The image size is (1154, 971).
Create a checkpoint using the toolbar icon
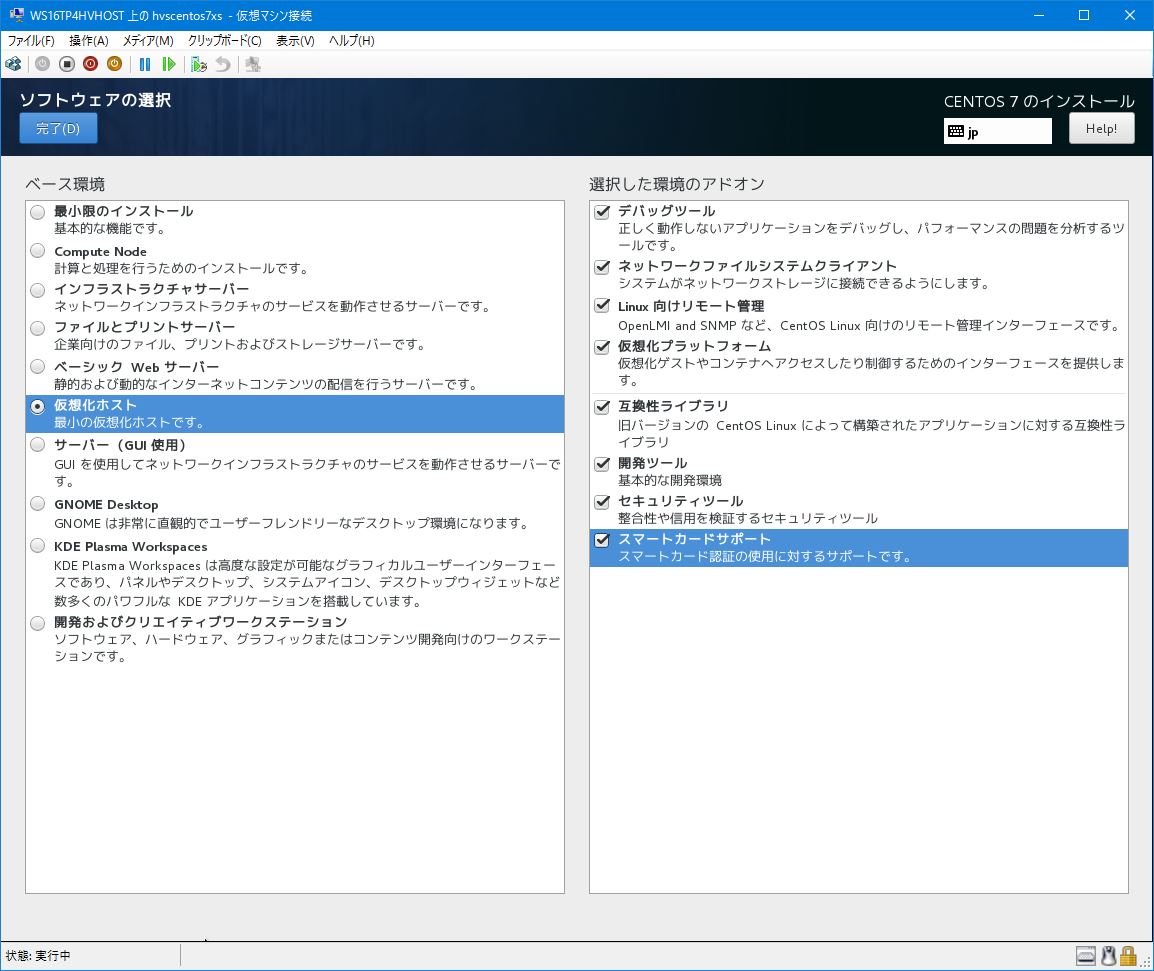pyautogui.click(x=199, y=64)
